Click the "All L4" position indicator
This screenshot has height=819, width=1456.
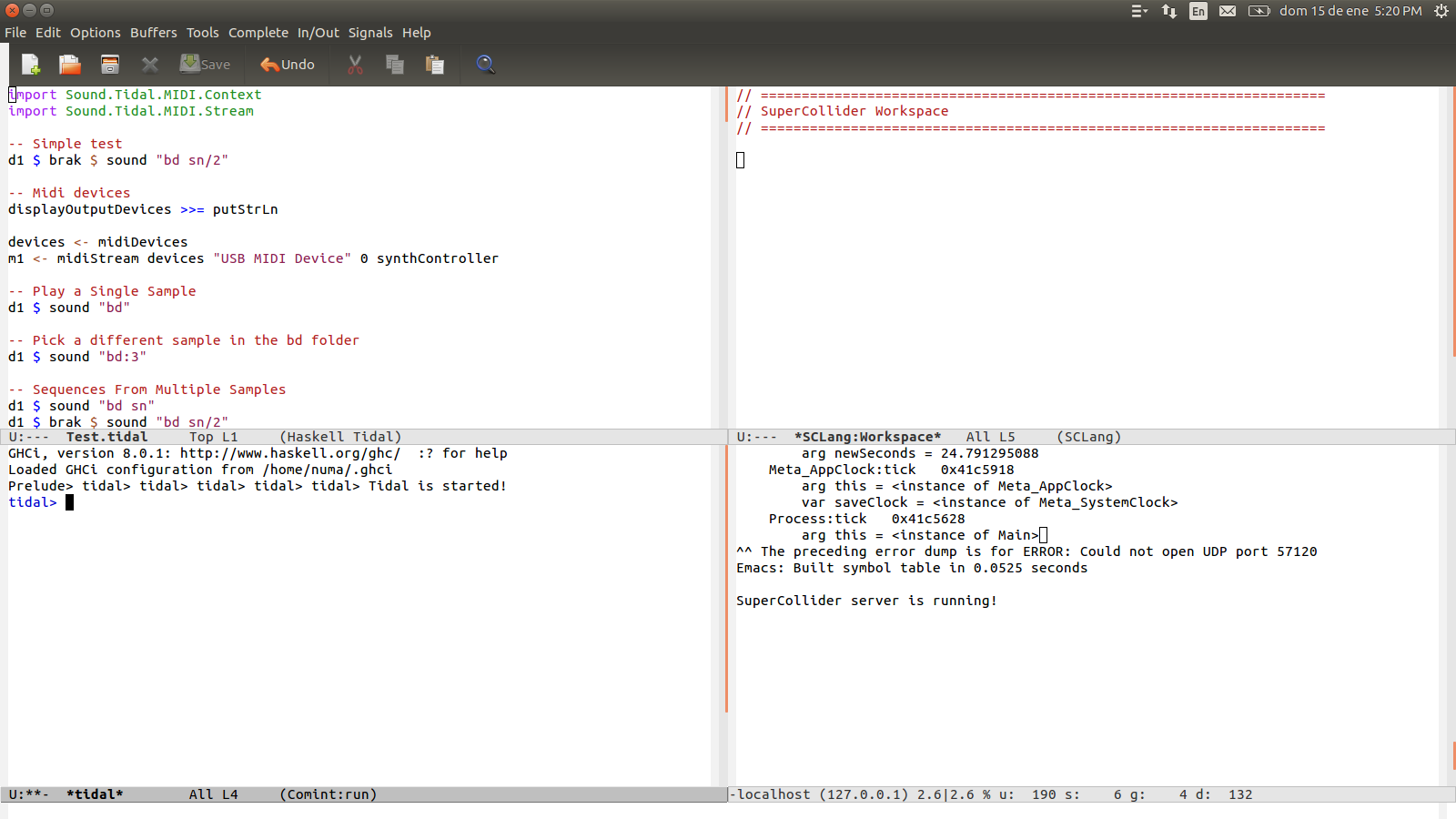[x=213, y=794]
